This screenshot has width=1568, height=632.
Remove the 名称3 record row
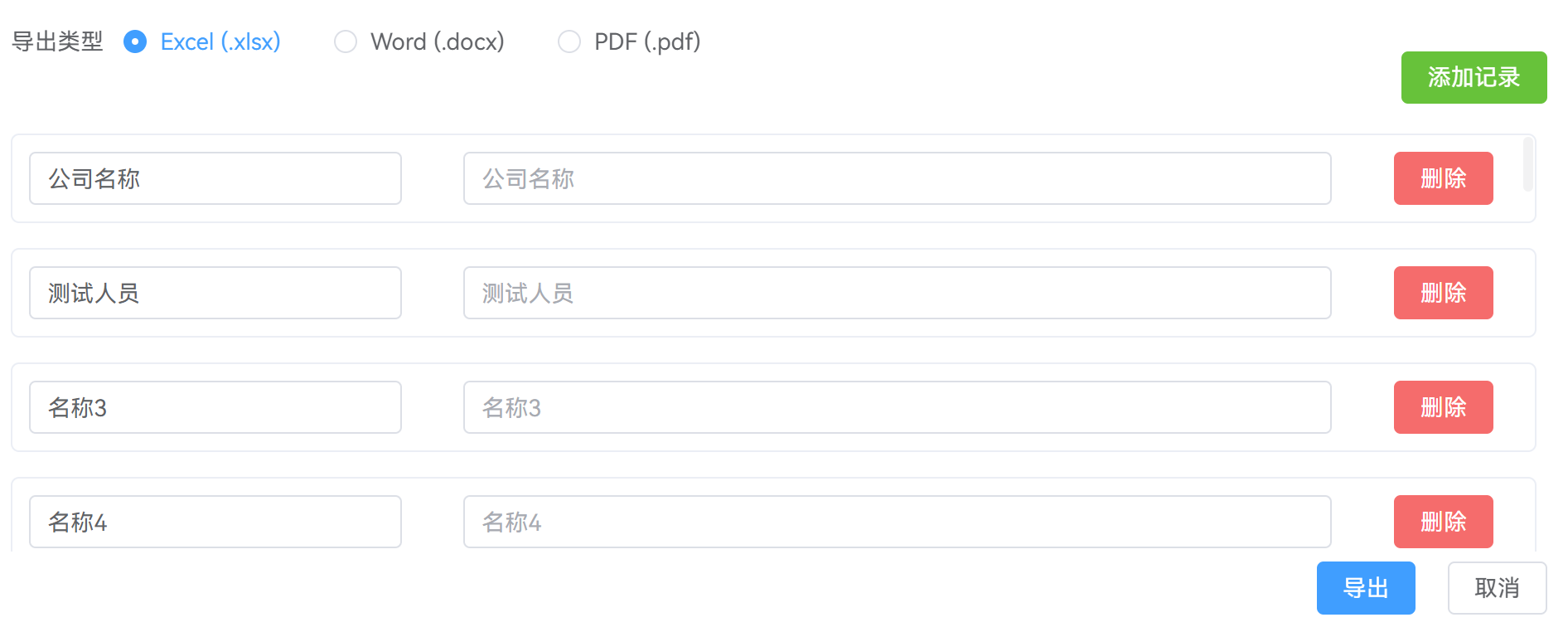point(1443,407)
